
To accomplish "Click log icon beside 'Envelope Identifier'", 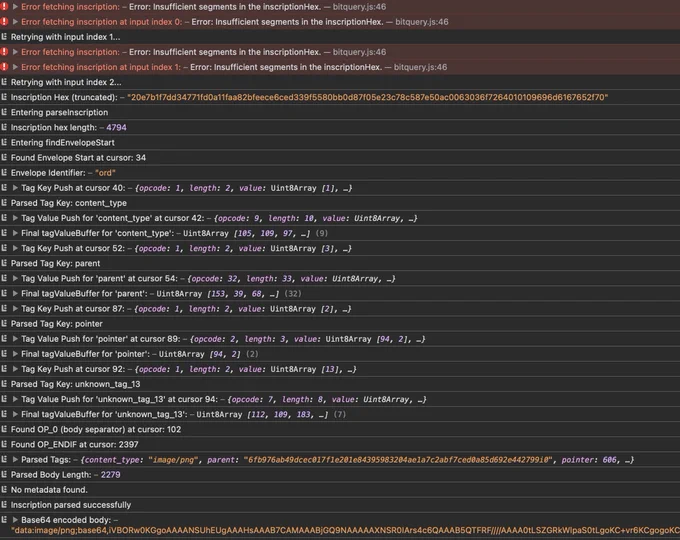I will click(x=4, y=172).
